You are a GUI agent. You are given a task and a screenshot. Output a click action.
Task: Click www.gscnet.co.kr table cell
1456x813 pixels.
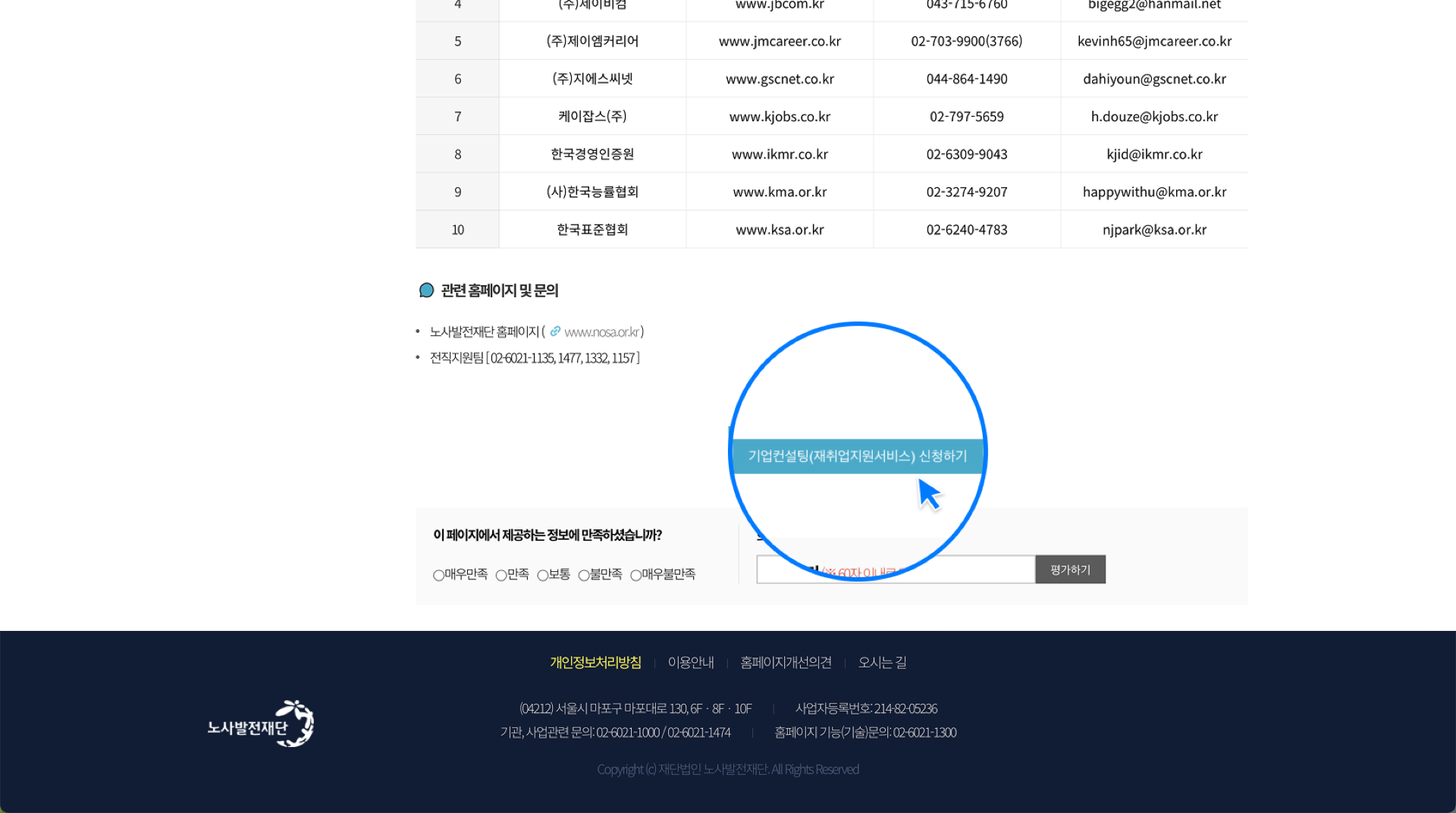pos(780,79)
